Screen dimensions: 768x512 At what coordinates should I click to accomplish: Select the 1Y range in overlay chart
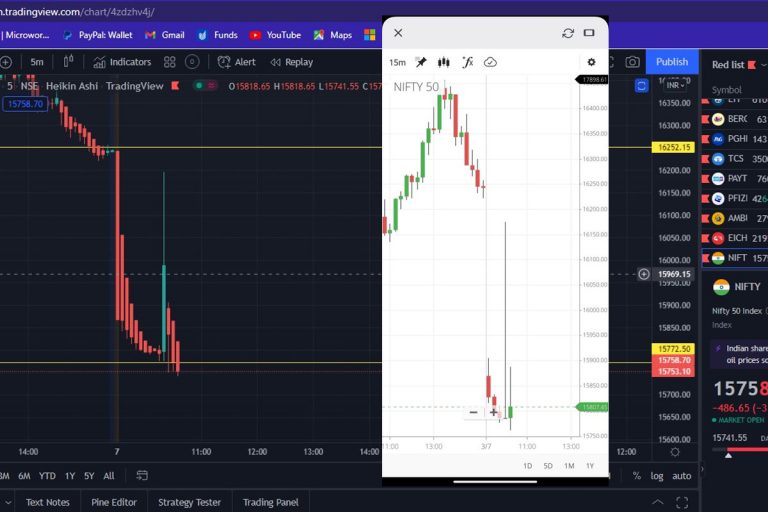coord(590,466)
